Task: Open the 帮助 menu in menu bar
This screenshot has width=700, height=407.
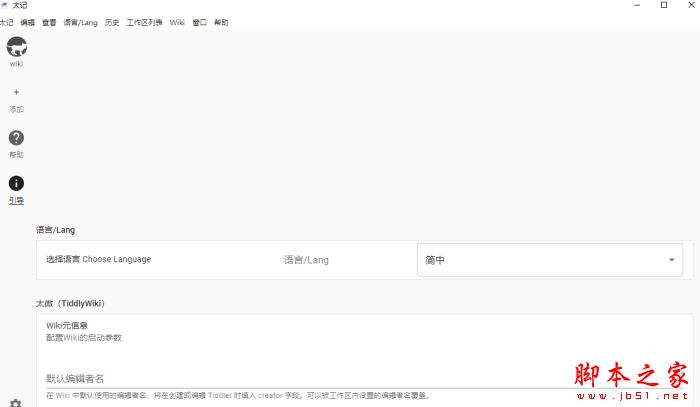Action: click(x=221, y=22)
